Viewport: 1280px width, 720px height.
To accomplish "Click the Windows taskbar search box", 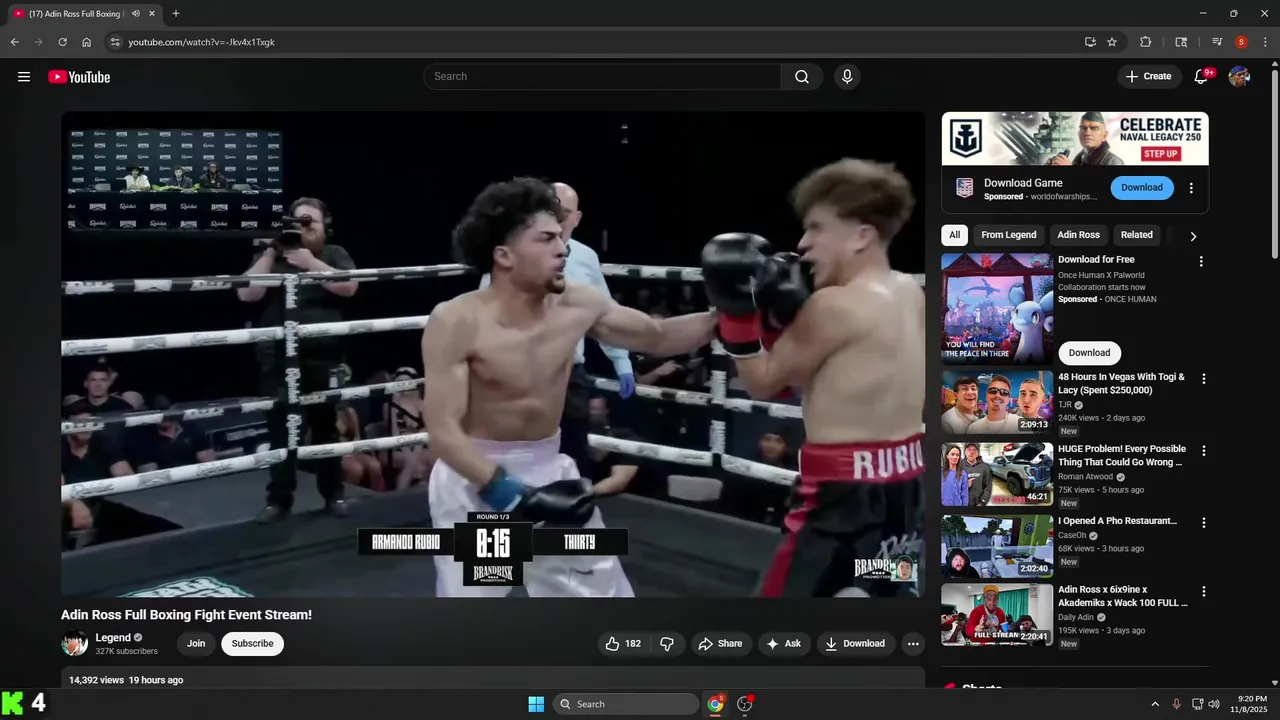I will tap(625, 704).
